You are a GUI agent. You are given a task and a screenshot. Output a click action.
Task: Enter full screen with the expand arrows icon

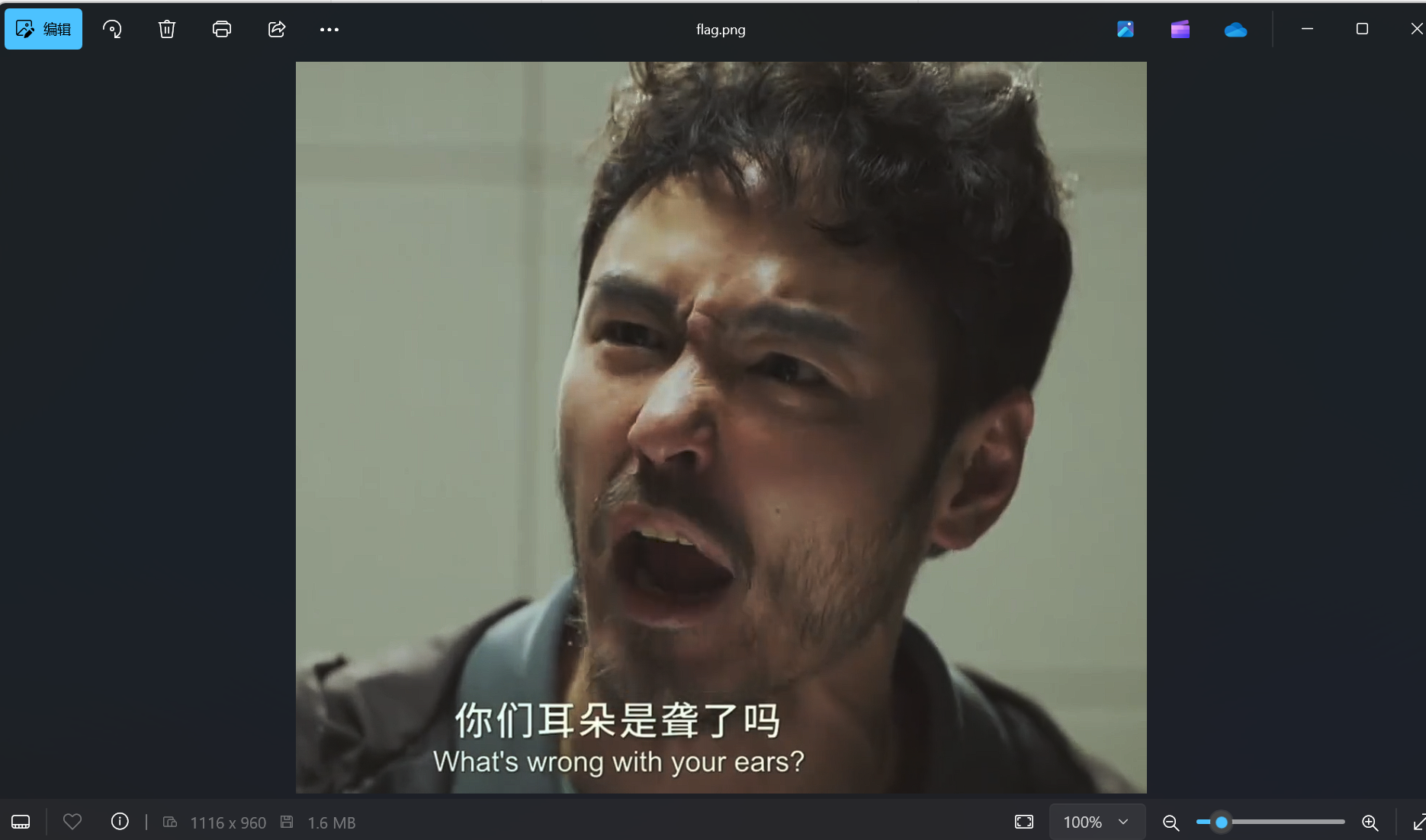[1418, 822]
